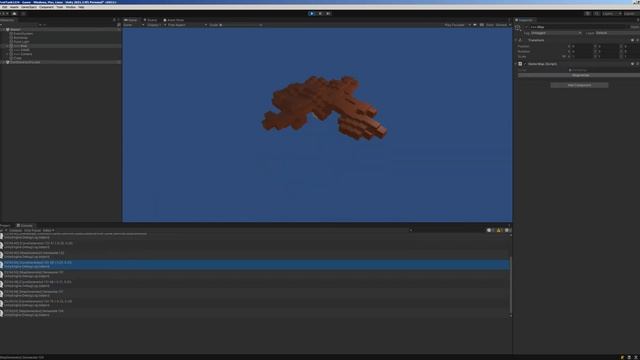Screen dimensions: 640x360
Task: Click the script component icon in Inspector
Action: (x=520, y=64)
